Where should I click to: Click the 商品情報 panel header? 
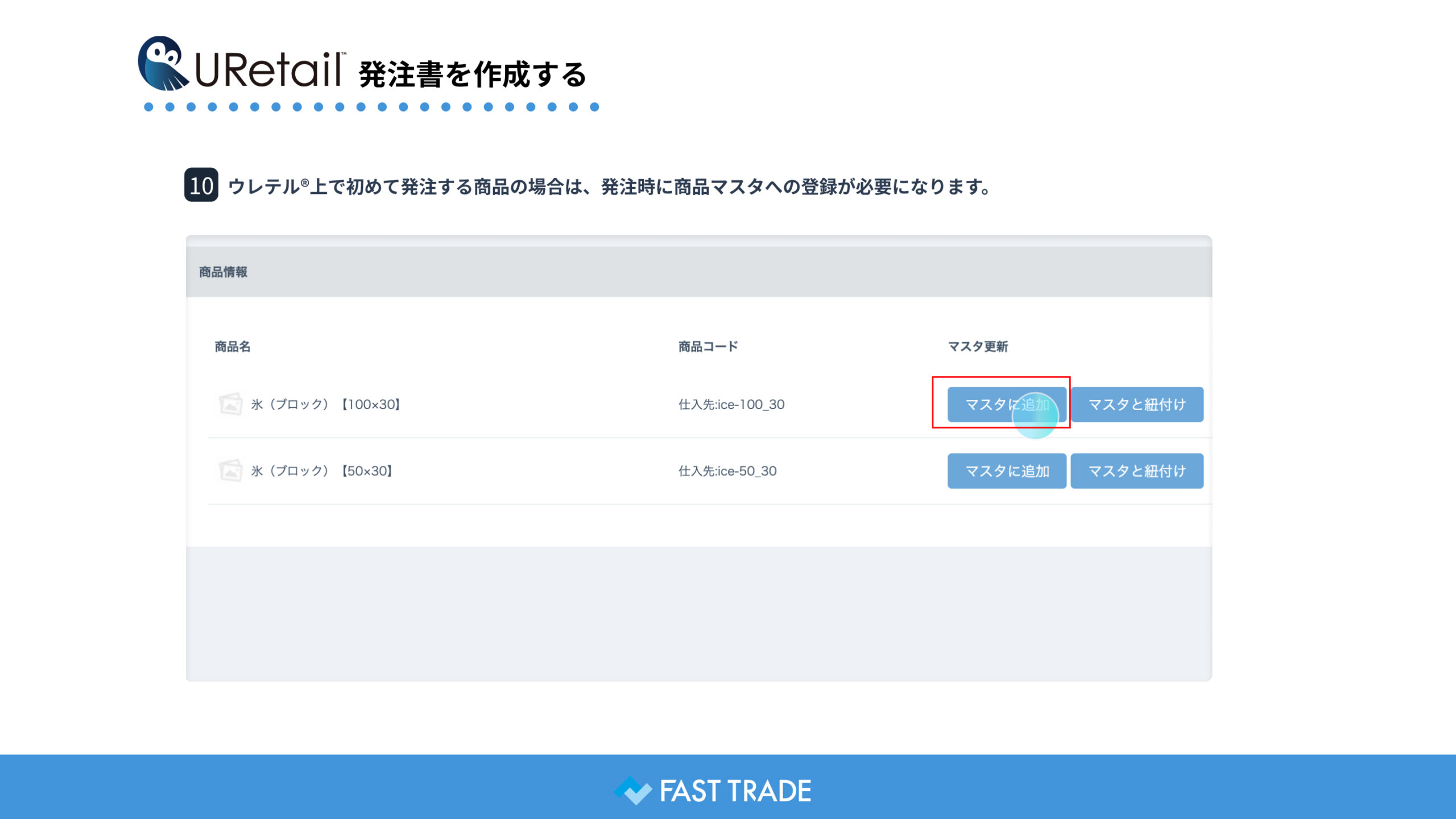tap(223, 272)
